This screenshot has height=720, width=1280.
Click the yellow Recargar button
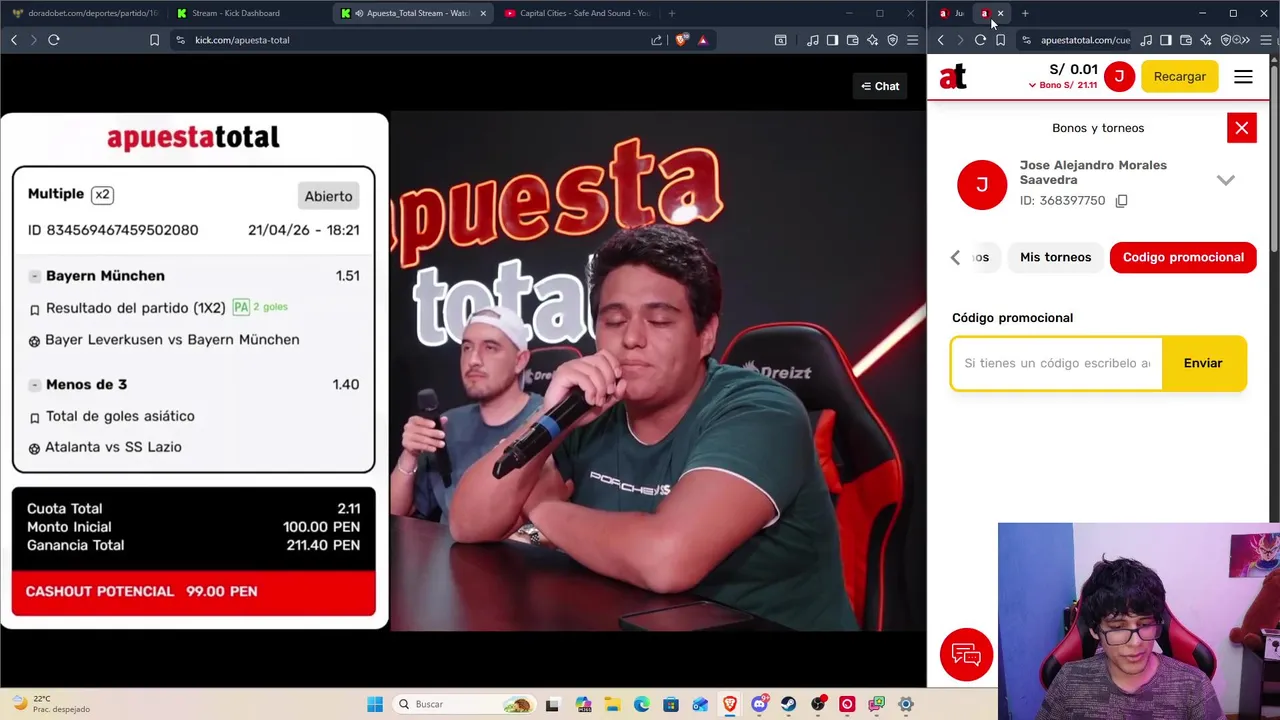(x=1180, y=76)
